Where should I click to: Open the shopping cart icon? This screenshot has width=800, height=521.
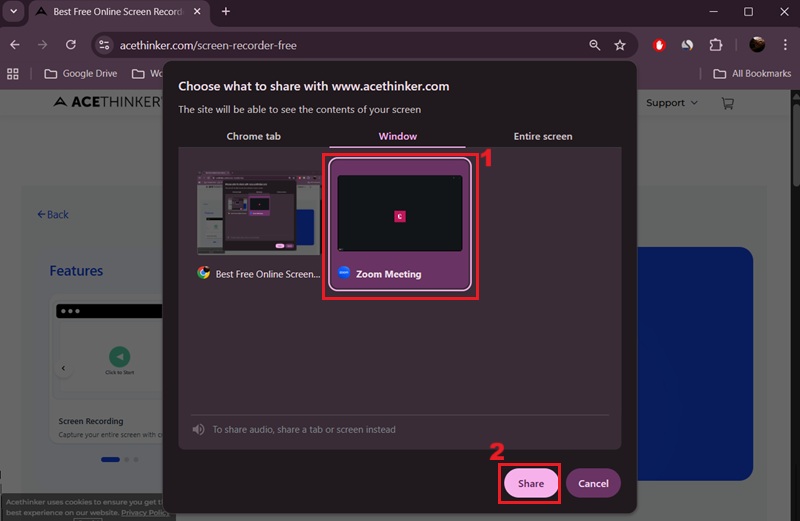pyautogui.click(x=727, y=103)
